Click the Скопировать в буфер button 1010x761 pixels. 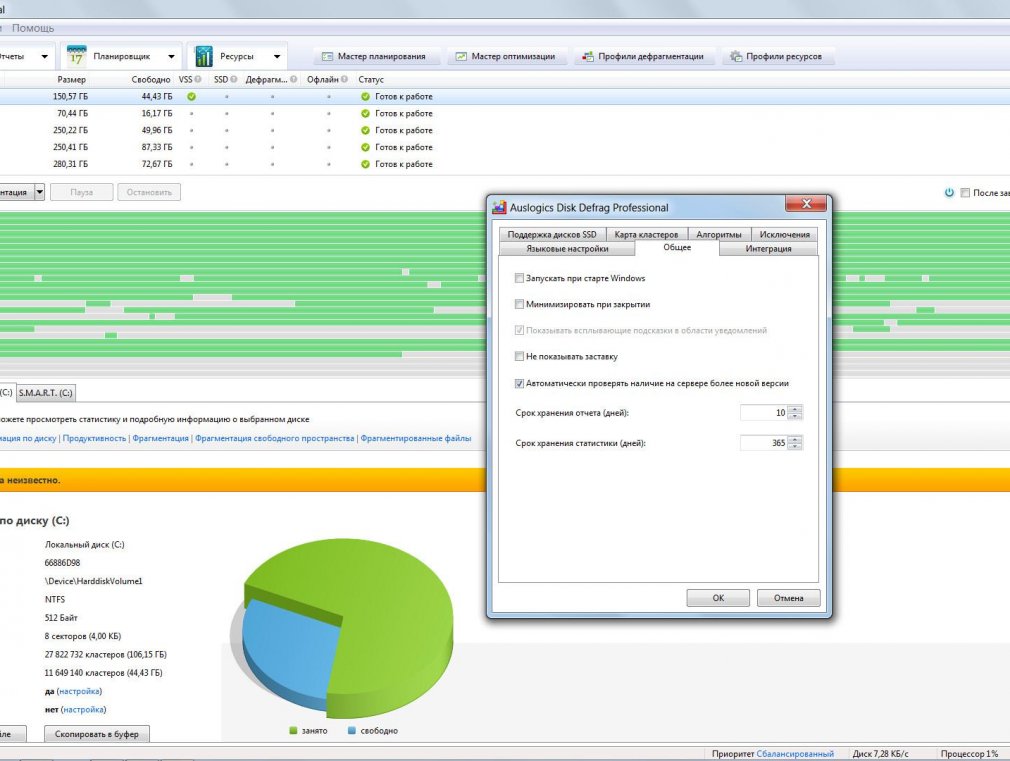click(97, 734)
